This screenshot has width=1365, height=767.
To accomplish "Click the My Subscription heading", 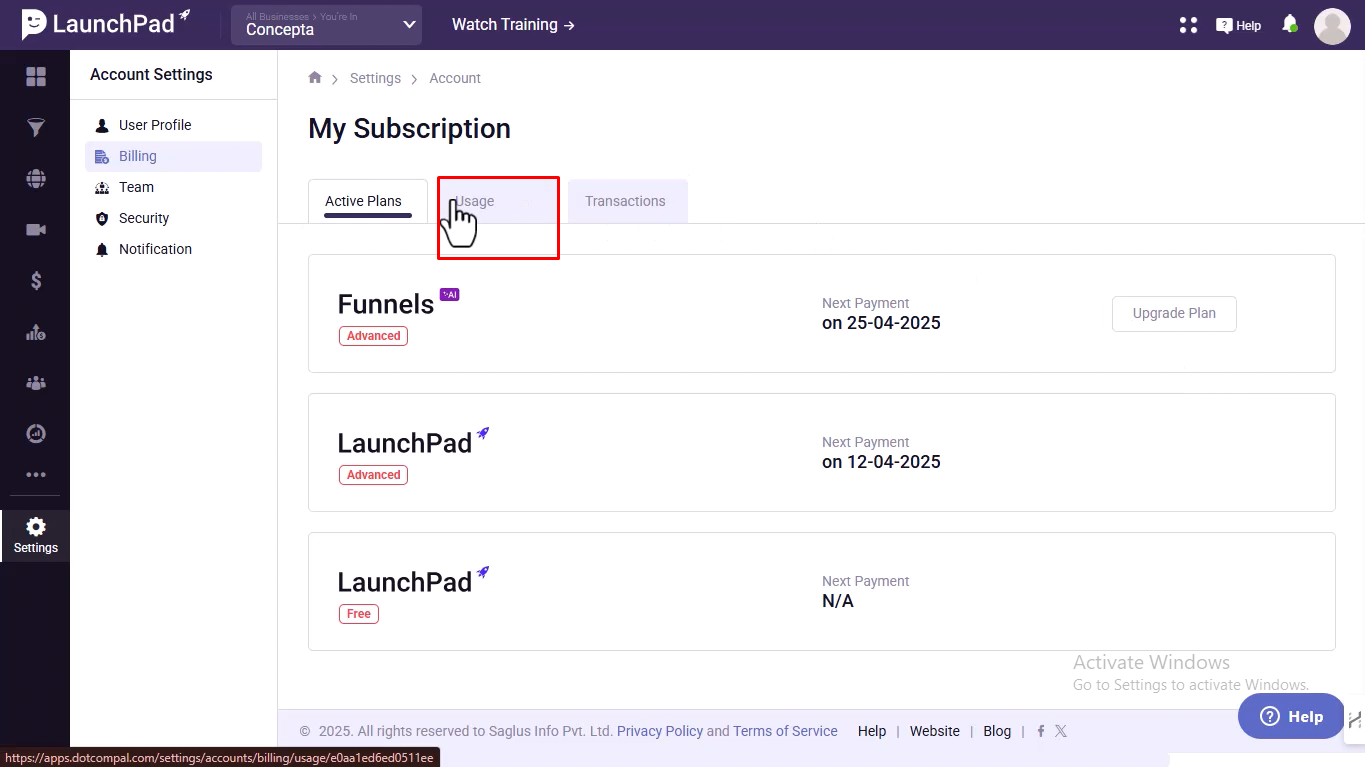I will click(409, 128).
